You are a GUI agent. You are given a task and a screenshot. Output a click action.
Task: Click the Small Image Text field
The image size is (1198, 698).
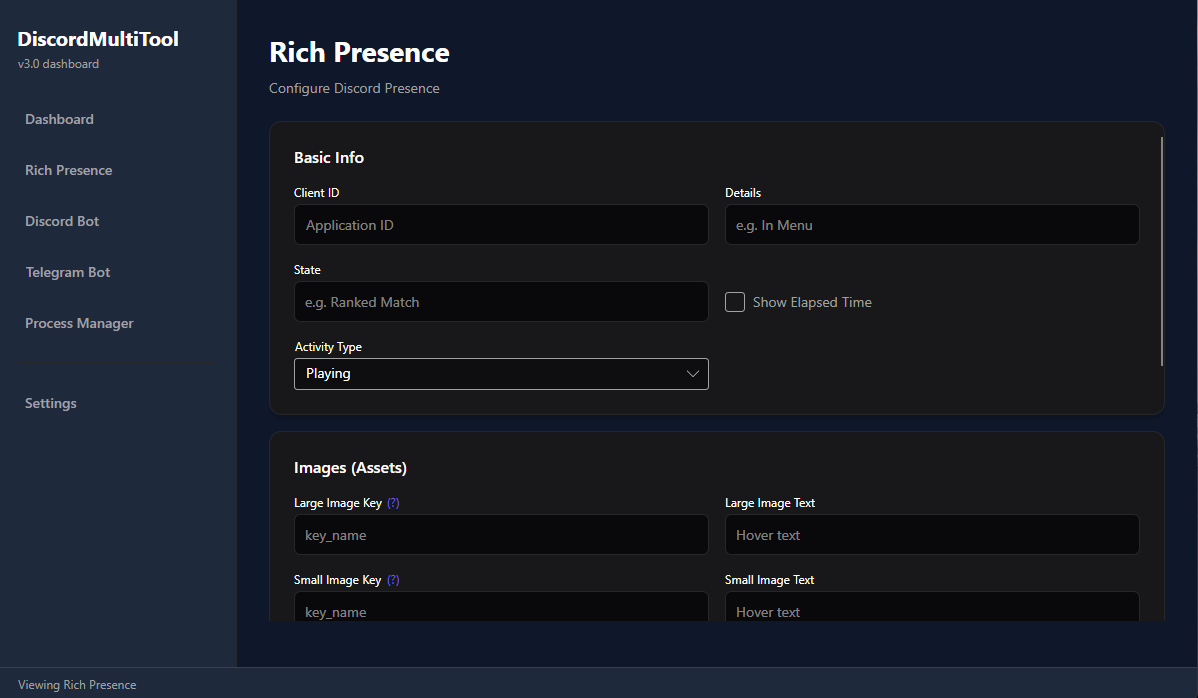pyautogui.click(x=931, y=608)
